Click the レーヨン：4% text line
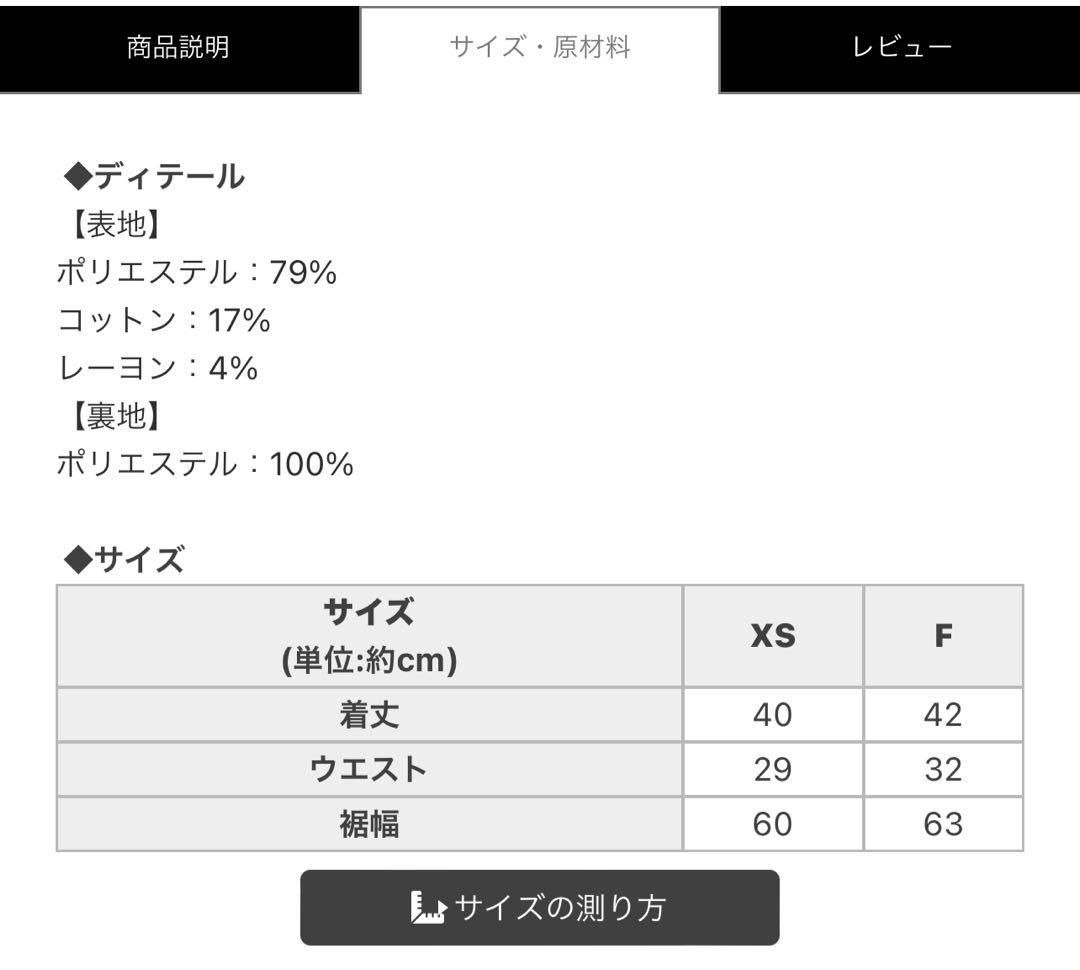Viewport: 1080px width, 970px height. click(x=156, y=367)
